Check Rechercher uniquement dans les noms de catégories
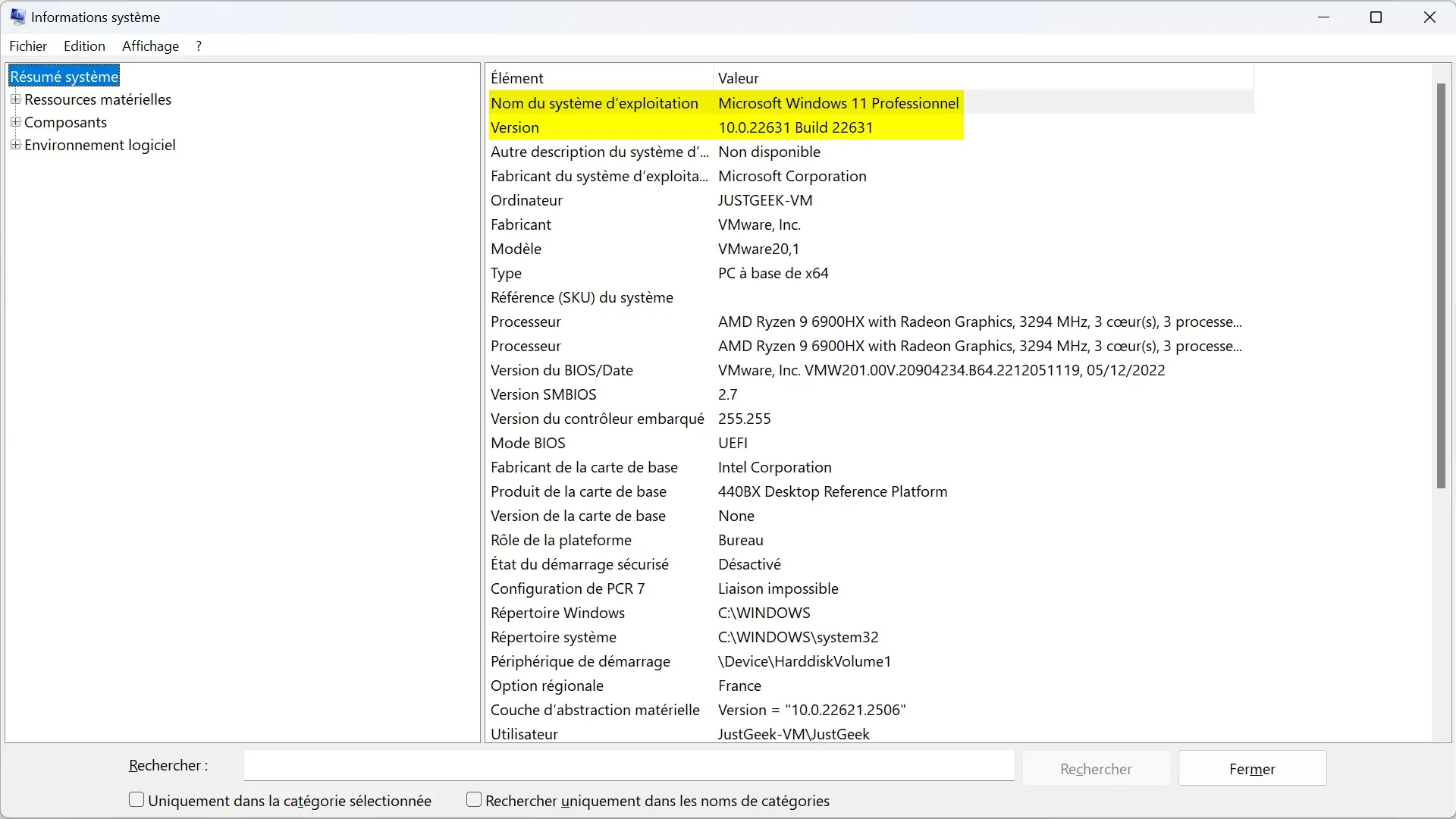 pyautogui.click(x=474, y=800)
